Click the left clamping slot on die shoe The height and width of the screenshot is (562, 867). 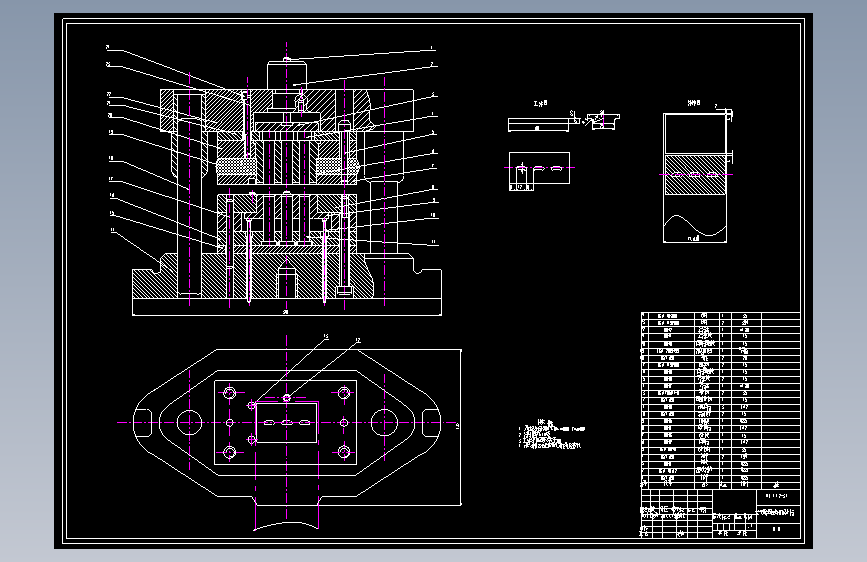143,423
